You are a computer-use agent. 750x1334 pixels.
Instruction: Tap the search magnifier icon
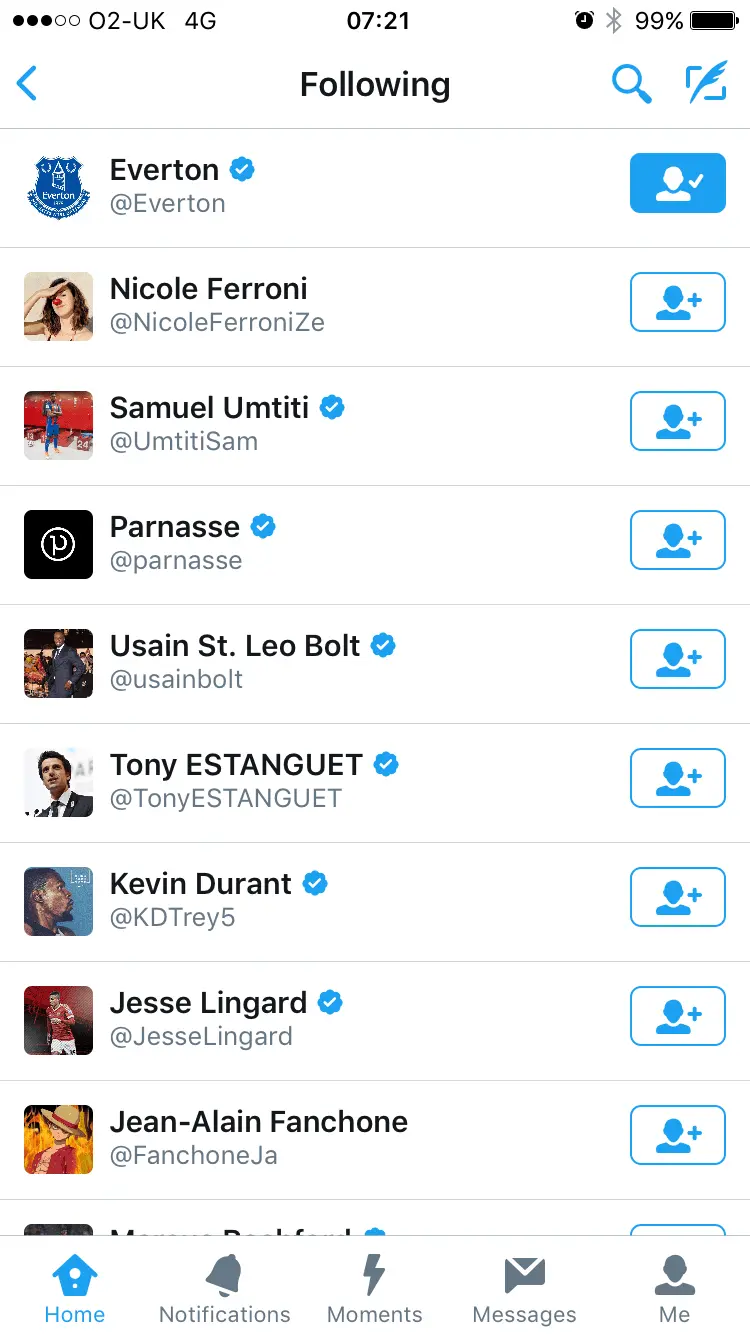point(631,85)
